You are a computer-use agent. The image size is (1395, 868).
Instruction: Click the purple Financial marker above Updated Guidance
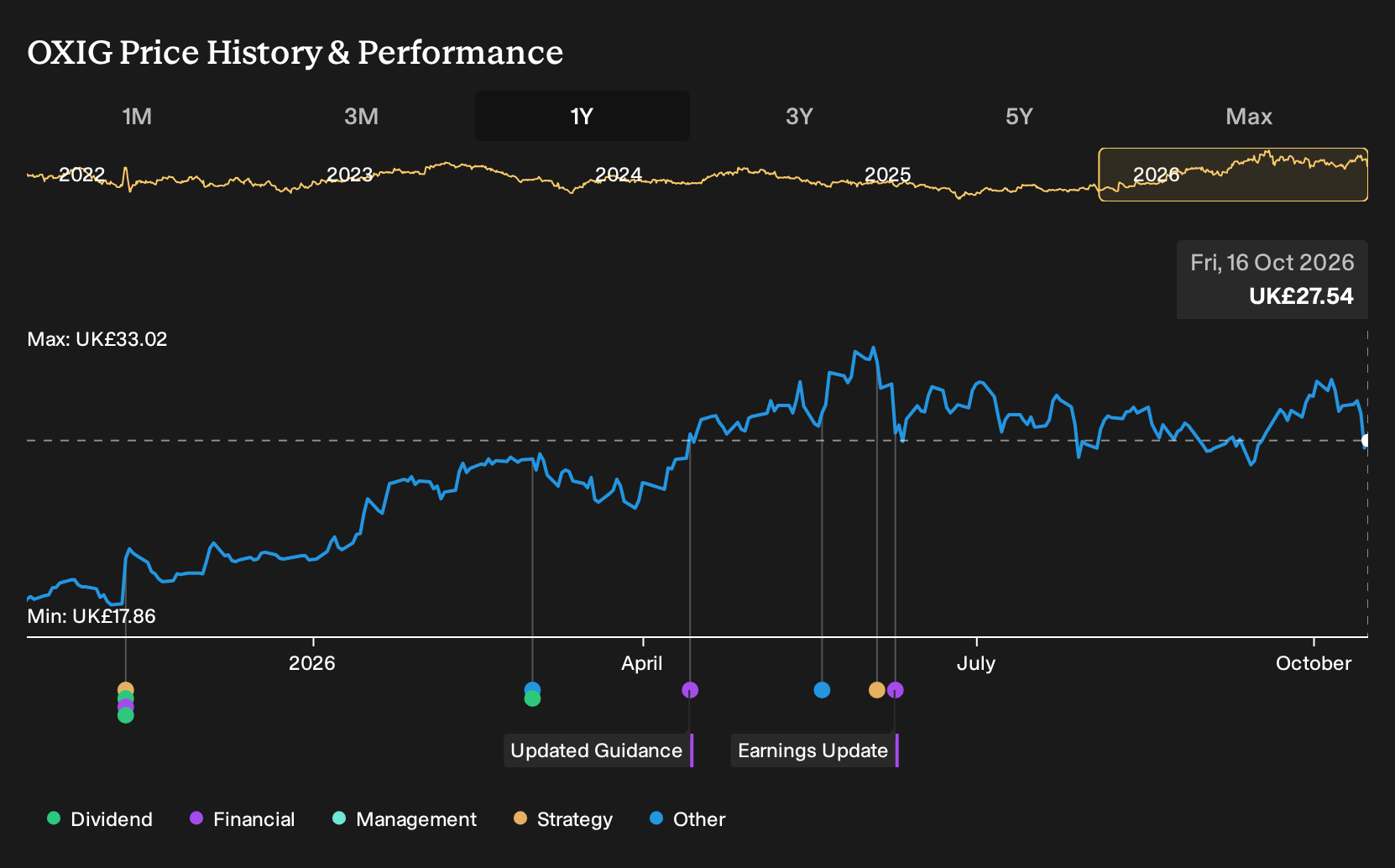(690, 690)
